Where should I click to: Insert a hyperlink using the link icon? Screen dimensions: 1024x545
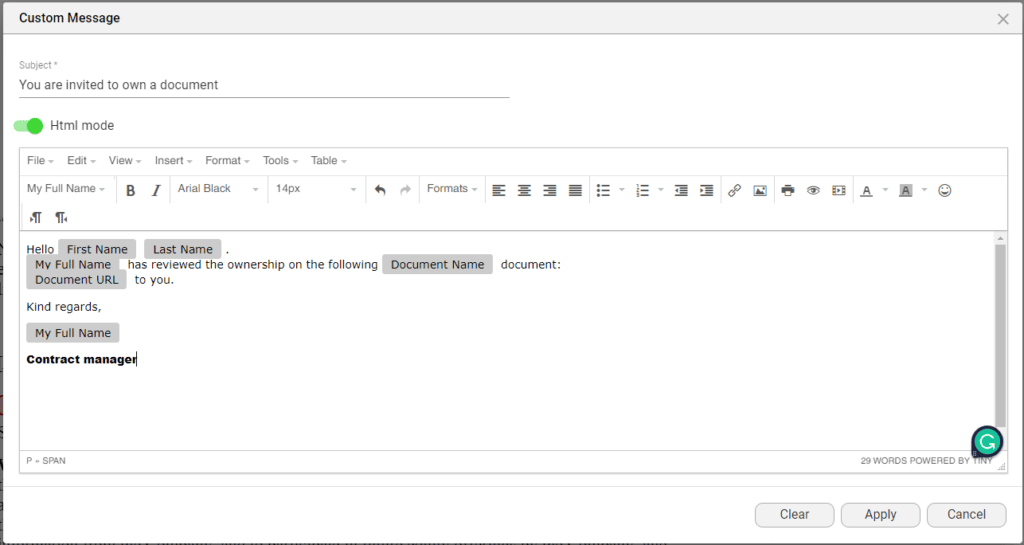734,190
